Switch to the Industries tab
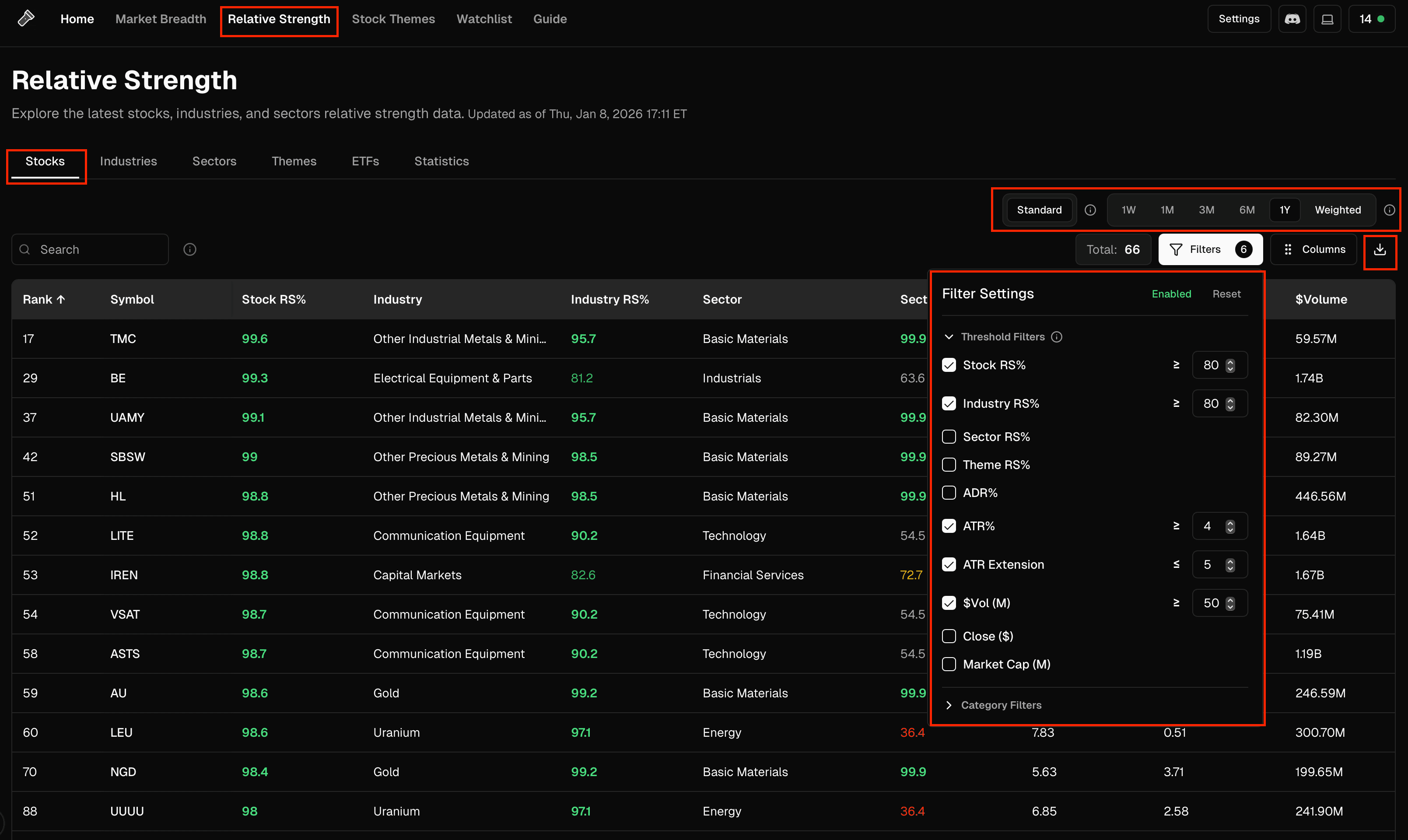1408x840 pixels. [x=129, y=161]
